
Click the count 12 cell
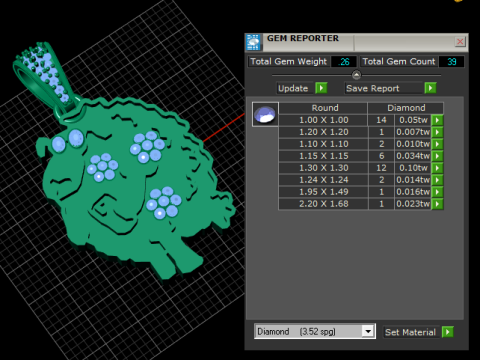[x=381, y=168]
